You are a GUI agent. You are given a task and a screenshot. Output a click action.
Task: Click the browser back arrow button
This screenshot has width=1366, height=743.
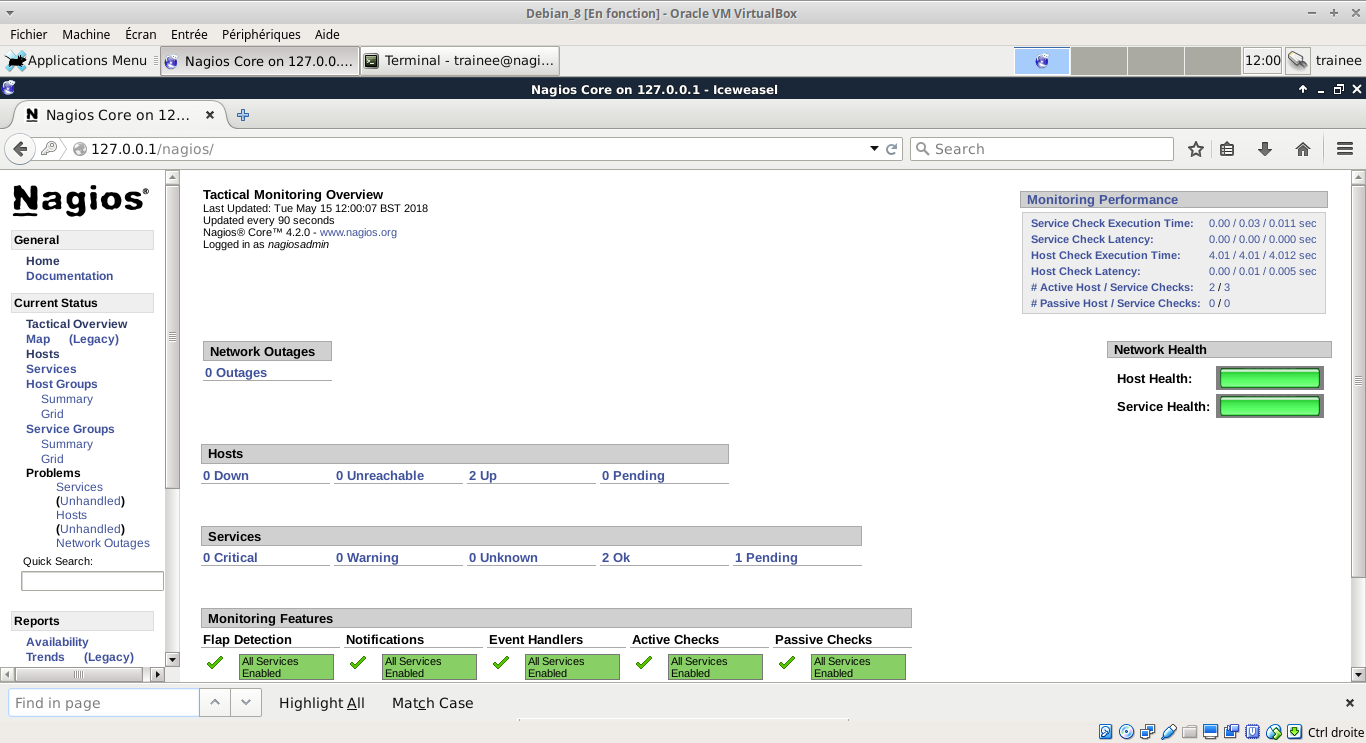[x=20, y=149]
